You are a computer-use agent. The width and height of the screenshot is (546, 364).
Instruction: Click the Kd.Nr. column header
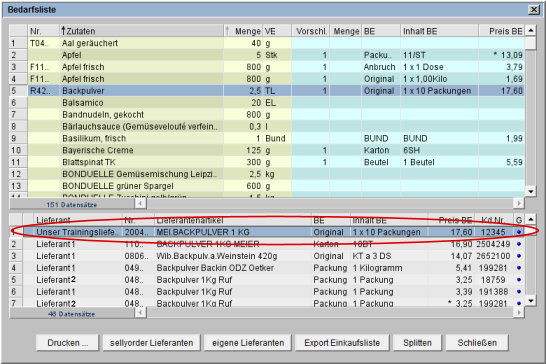494,220
